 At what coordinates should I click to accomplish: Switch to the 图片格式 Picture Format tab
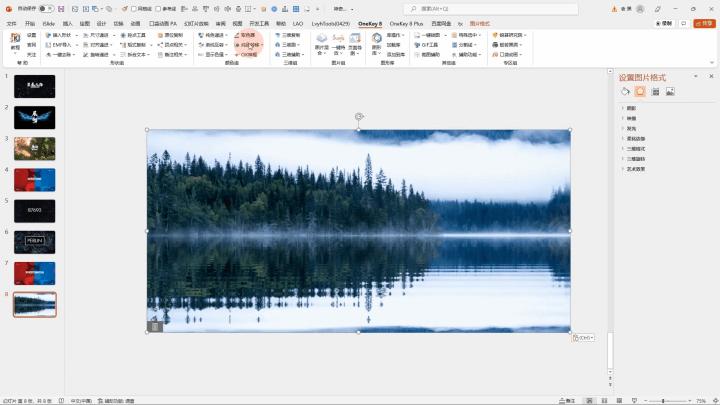tap(479, 23)
